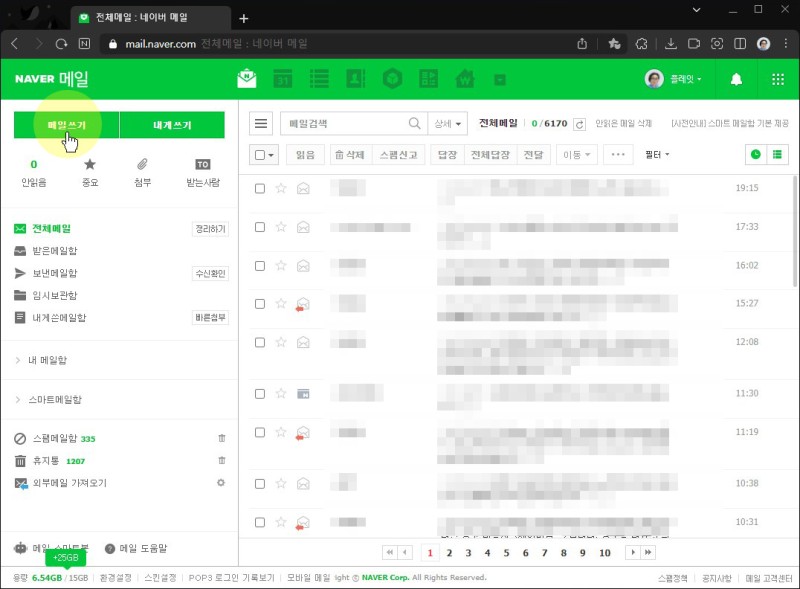Viewport: 800px width, 589px height.
Task: Click the 메일쓰기 compose button
Action: [x=66, y=125]
